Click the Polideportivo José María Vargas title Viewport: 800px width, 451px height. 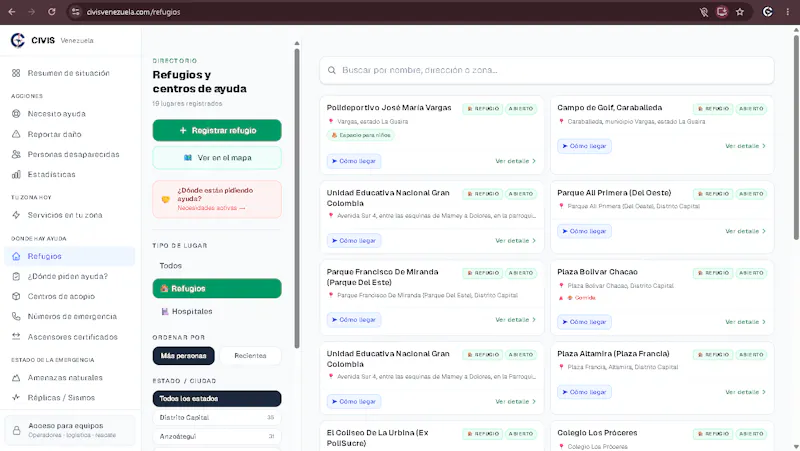389,108
